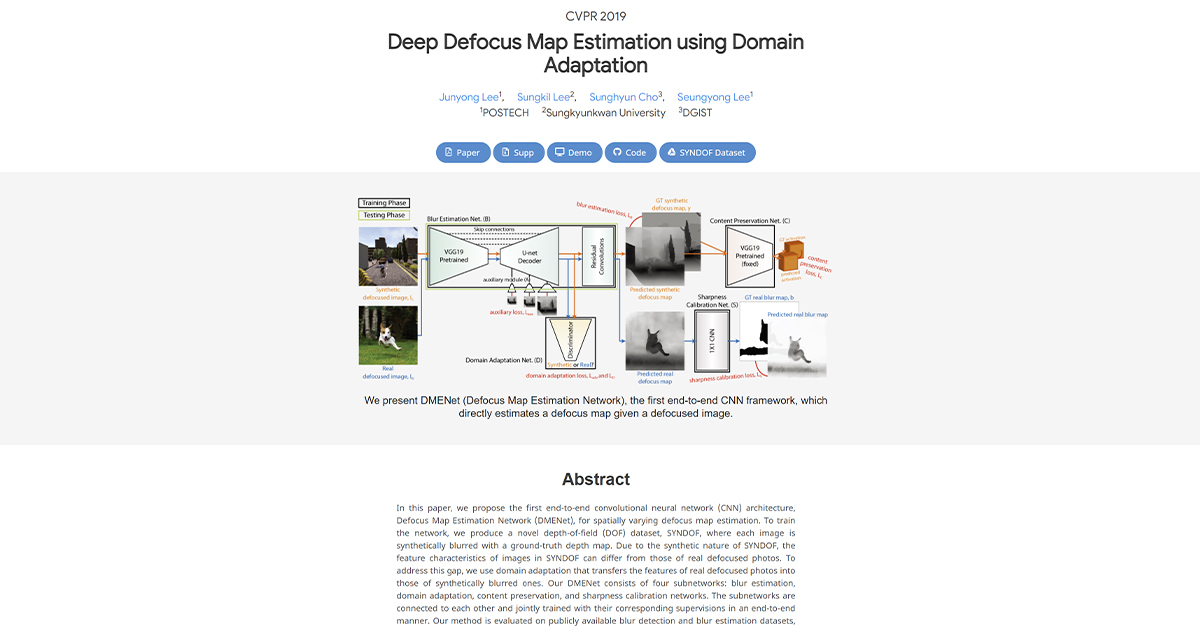This screenshot has height=630, width=1200.
Task: Open Junyong Lee's author page
Action: pos(470,96)
